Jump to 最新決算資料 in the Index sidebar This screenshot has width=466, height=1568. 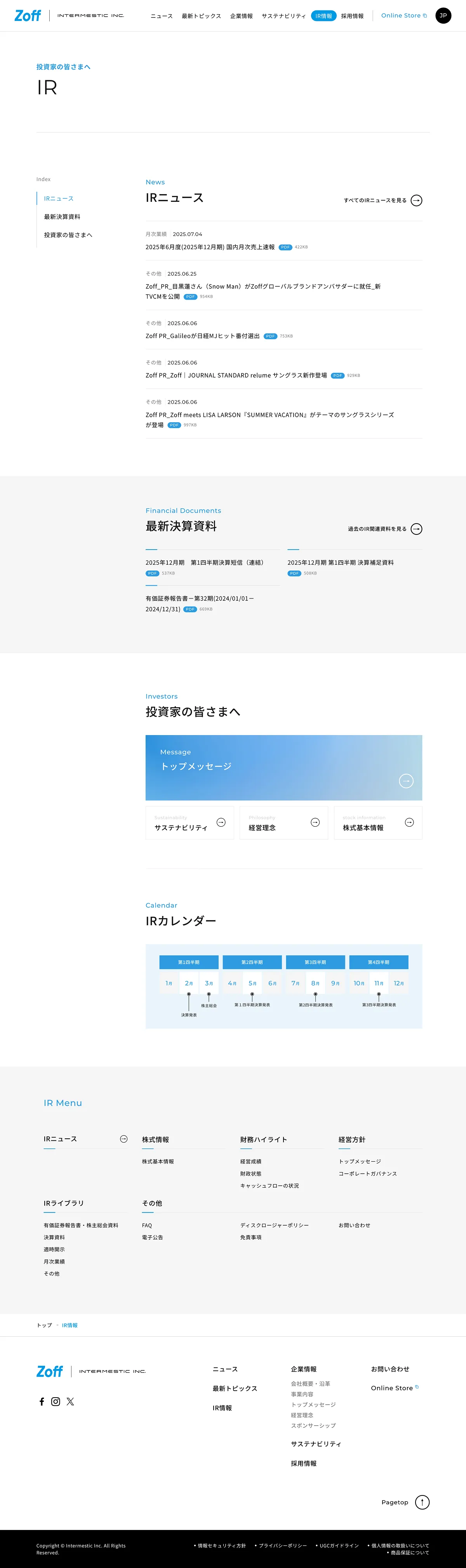click(x=62, y=217)
